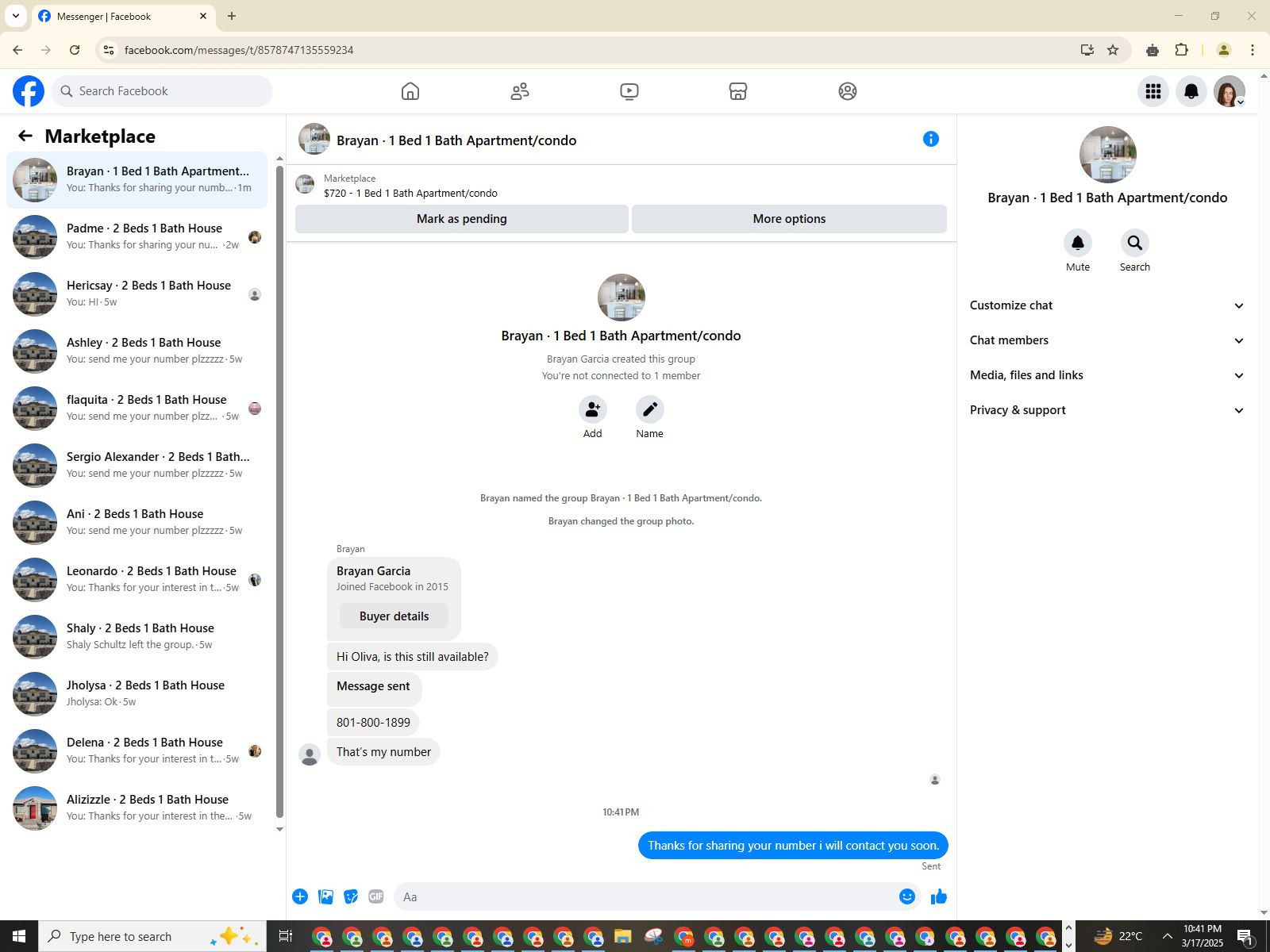
Task: Choose a GIF from the GIF icon
Action: coord(376,896)
